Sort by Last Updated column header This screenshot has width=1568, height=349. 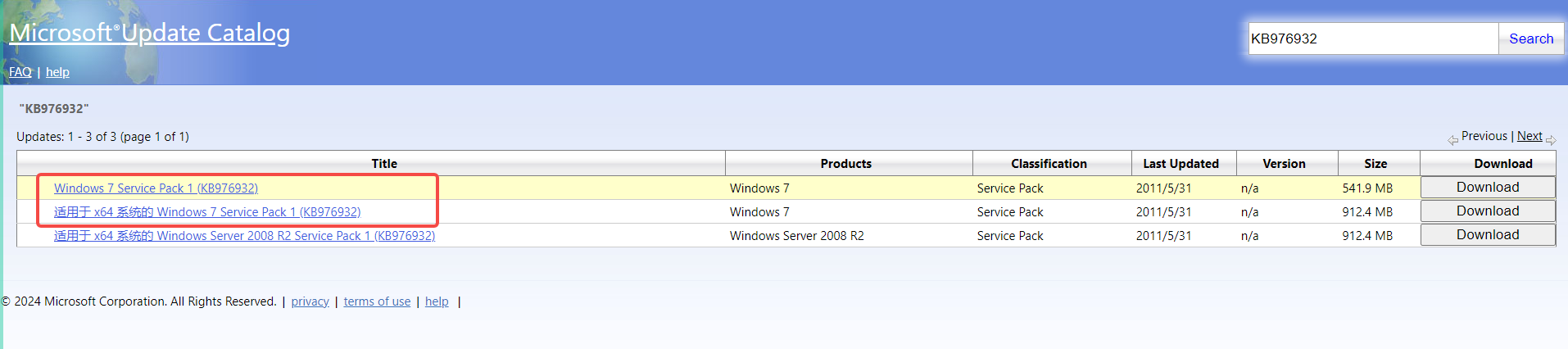pos(1181,164)
